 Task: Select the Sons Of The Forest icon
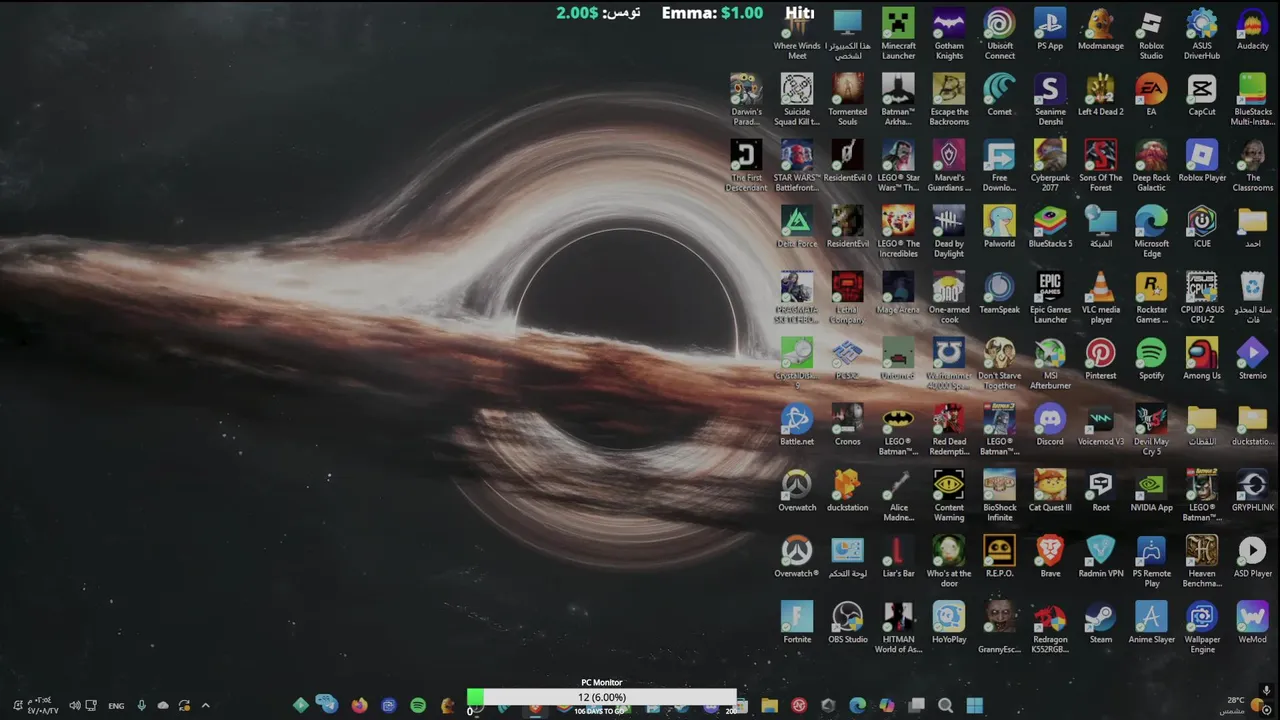pyautogui.click(x=1100, y=166)
